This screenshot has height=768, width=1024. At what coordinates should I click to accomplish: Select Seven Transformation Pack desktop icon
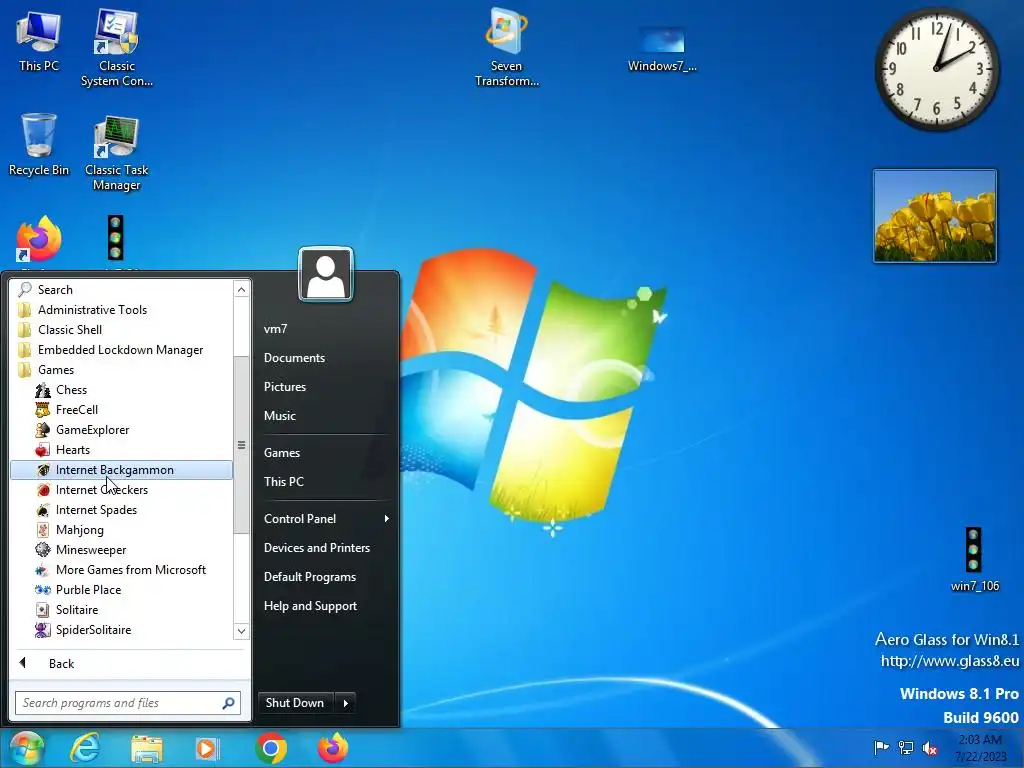tap(507, 47)
